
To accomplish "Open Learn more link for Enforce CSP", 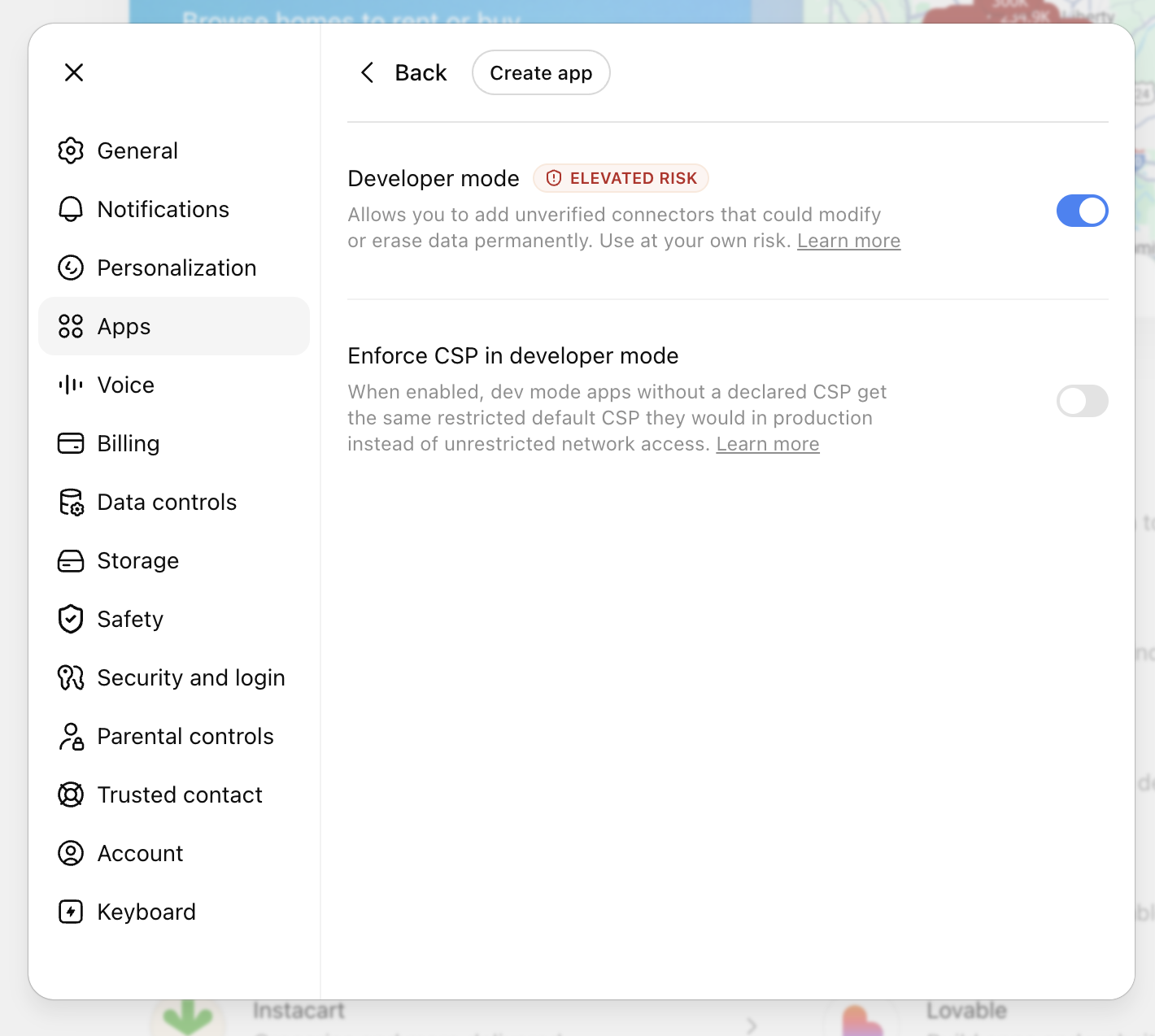I will [768, 444].
